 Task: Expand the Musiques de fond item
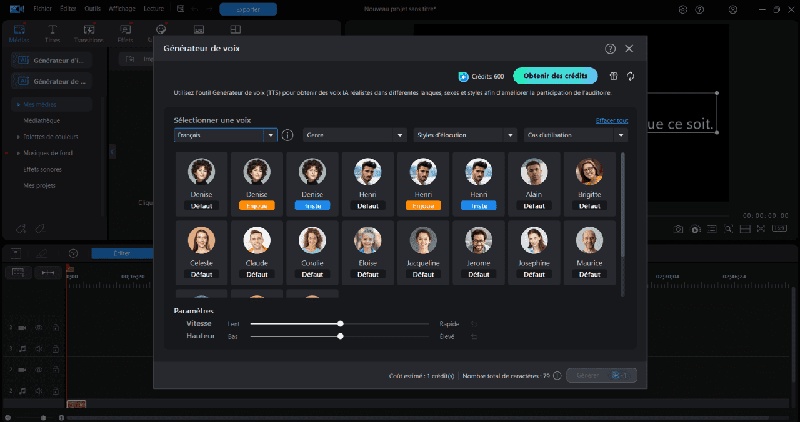tap(18, 153)
